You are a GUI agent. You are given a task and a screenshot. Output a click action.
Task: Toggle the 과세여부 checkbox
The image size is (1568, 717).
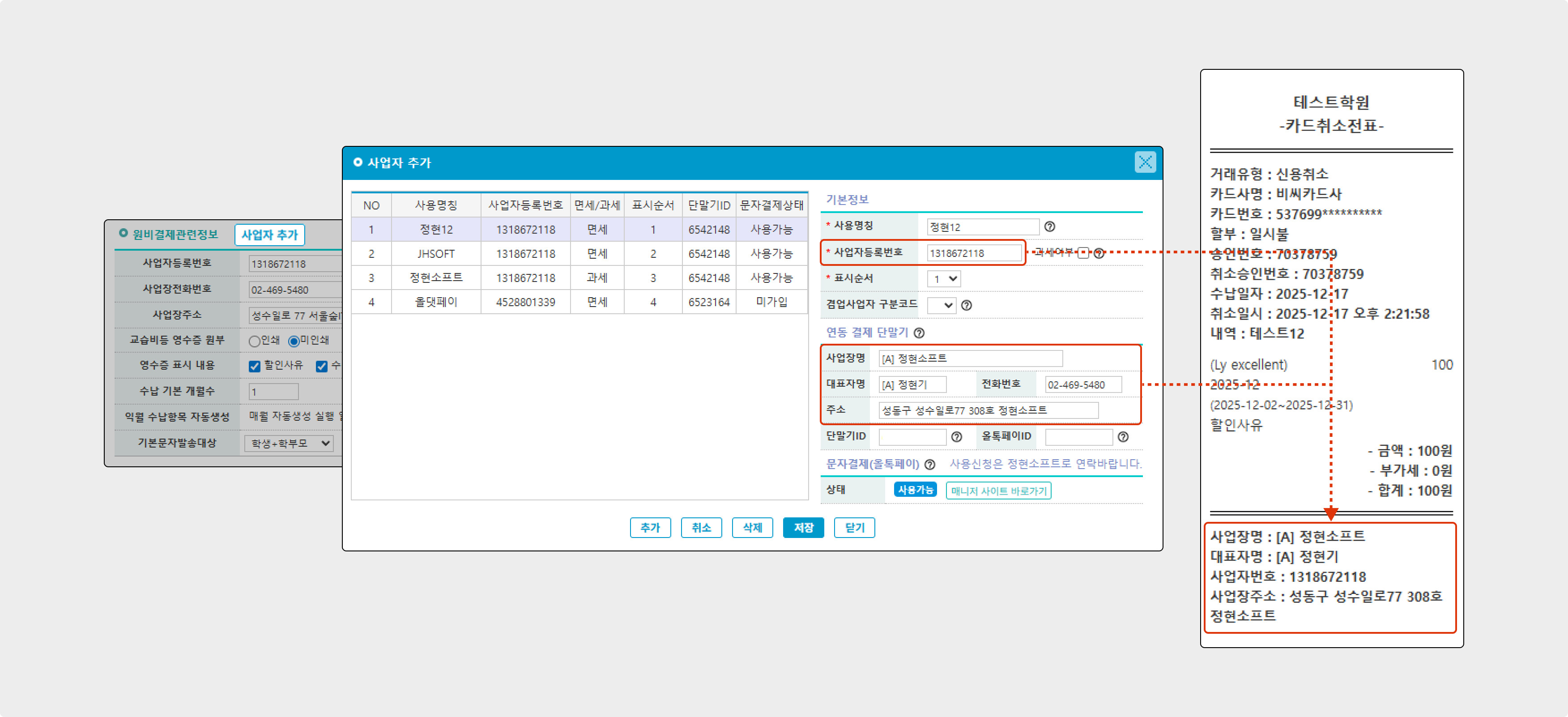click(1083, 252)
